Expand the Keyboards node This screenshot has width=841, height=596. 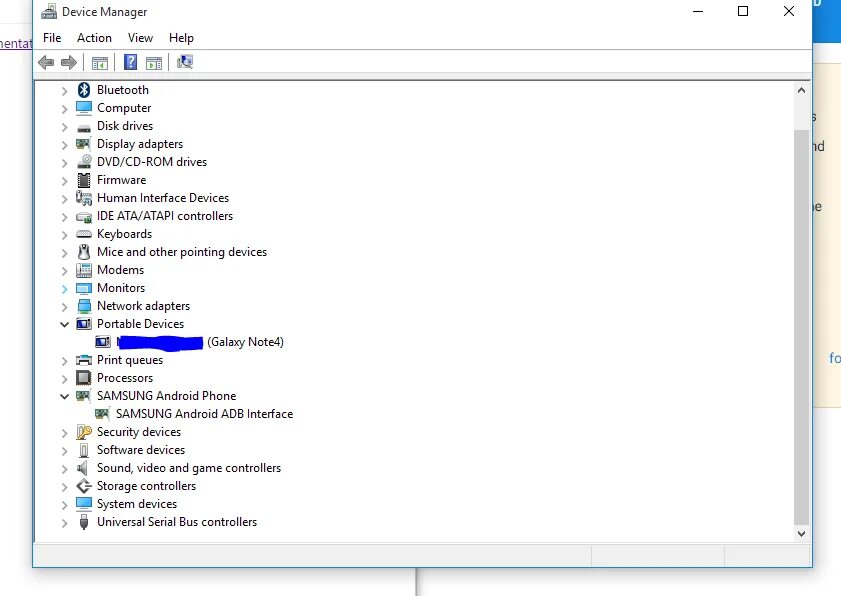click(64, 236)
